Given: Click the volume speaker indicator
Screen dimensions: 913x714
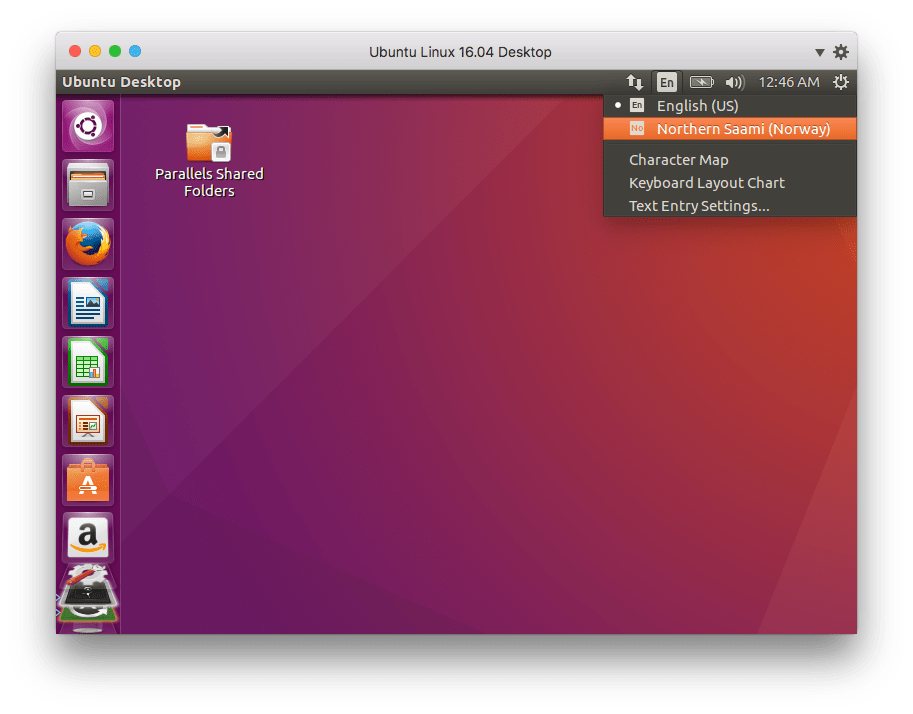Looking at the screenshot, I should click(735, 82).
